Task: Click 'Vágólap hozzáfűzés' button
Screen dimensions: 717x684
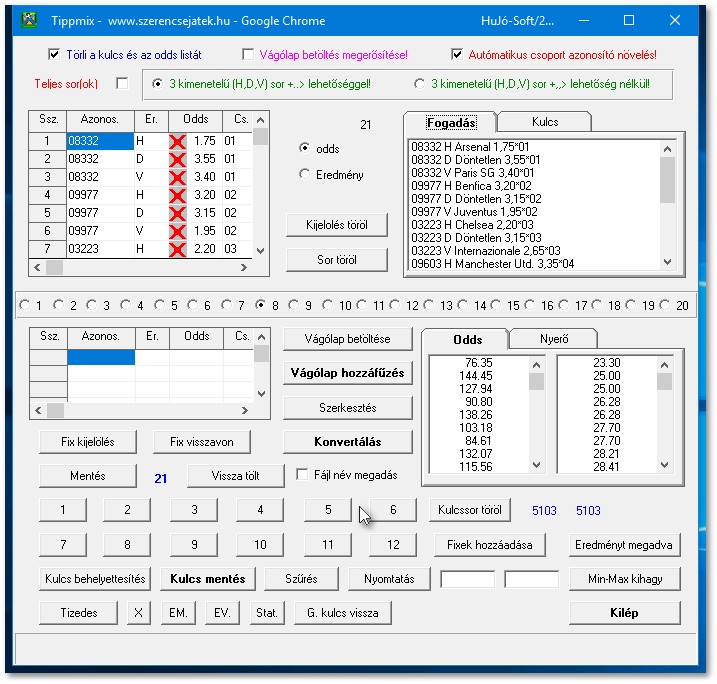Action: point(348,373)
